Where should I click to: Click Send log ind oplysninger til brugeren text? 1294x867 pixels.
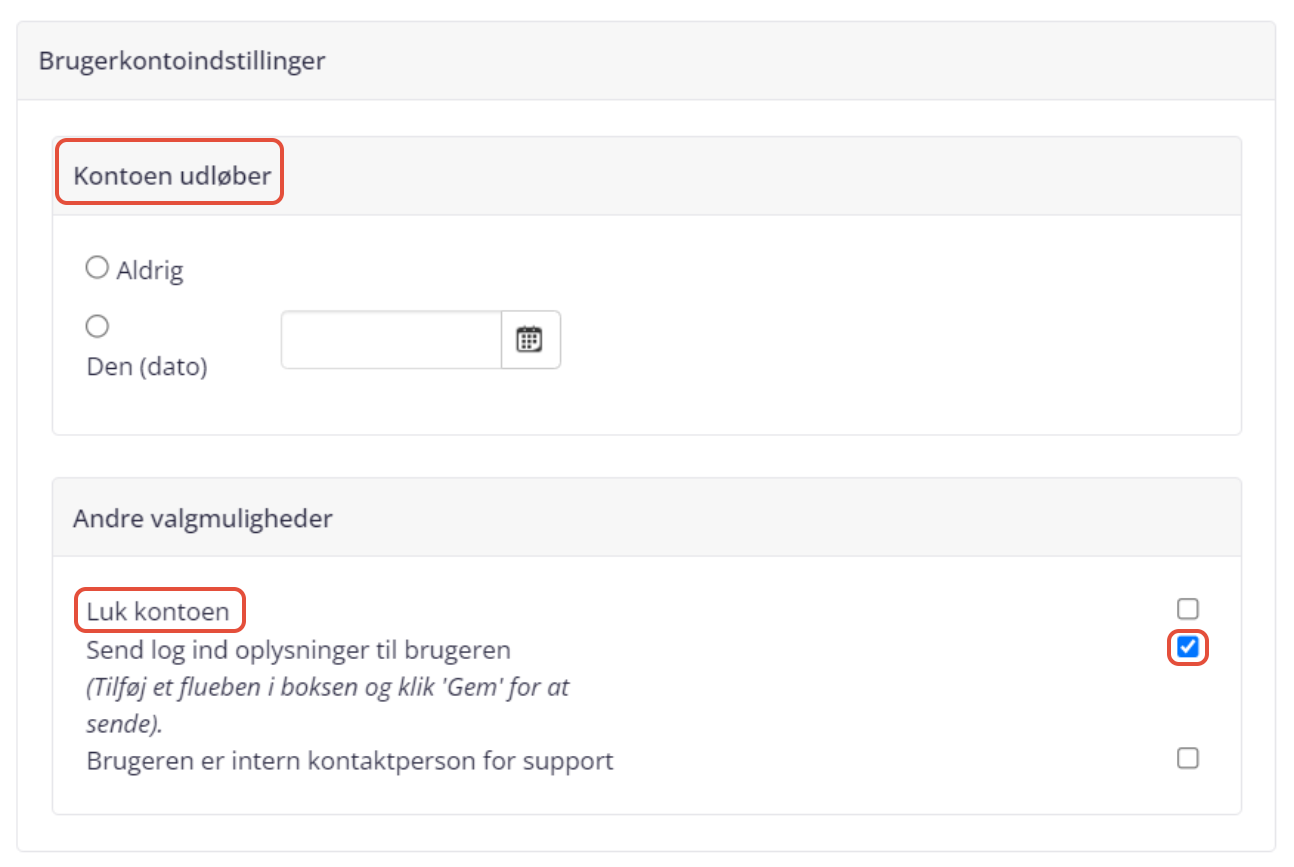coord(299,650)
